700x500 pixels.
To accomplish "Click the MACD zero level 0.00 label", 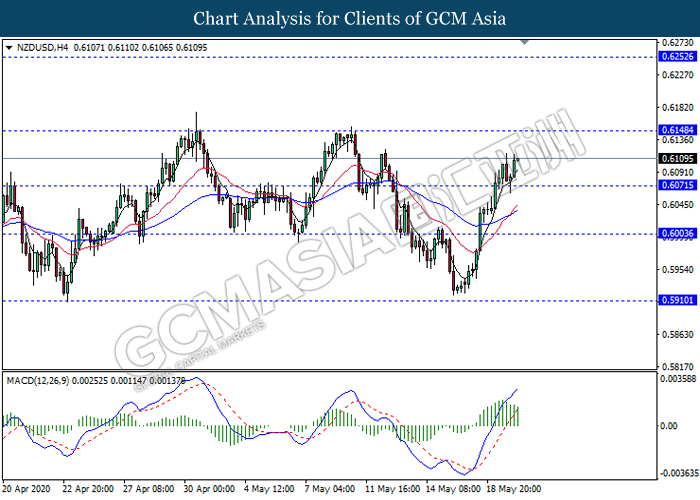I will [x=668, y=426].
